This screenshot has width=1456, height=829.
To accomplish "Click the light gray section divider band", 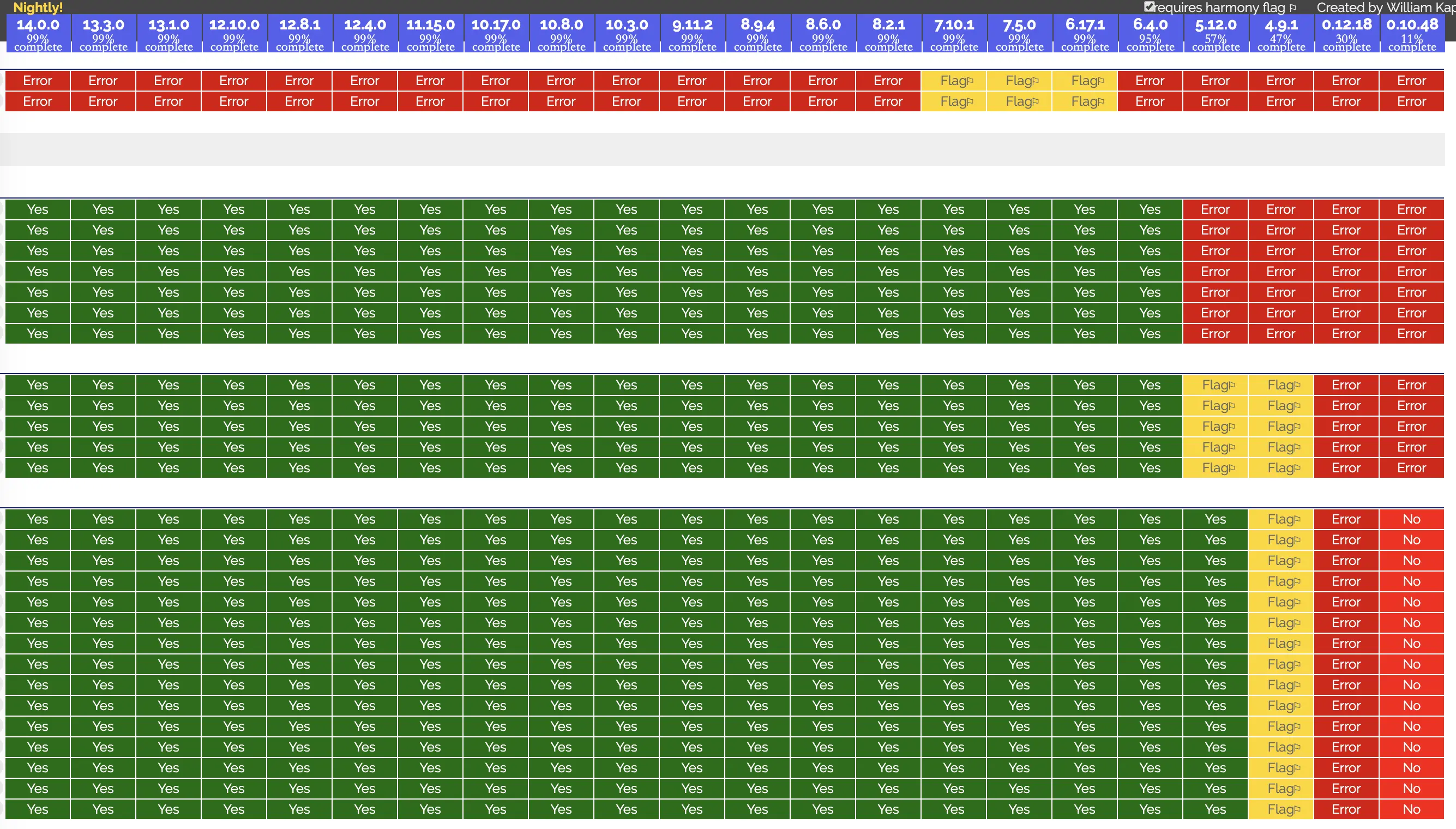I will [723, 149].
